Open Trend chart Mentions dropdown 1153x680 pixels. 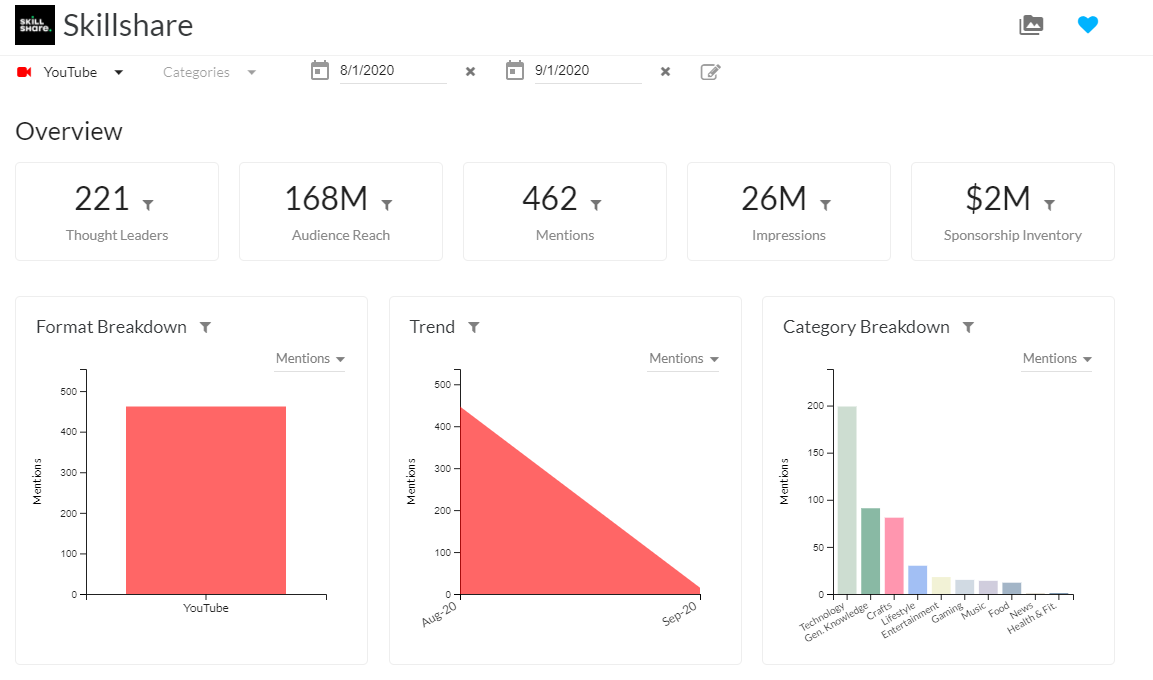(x=683, y=359)
